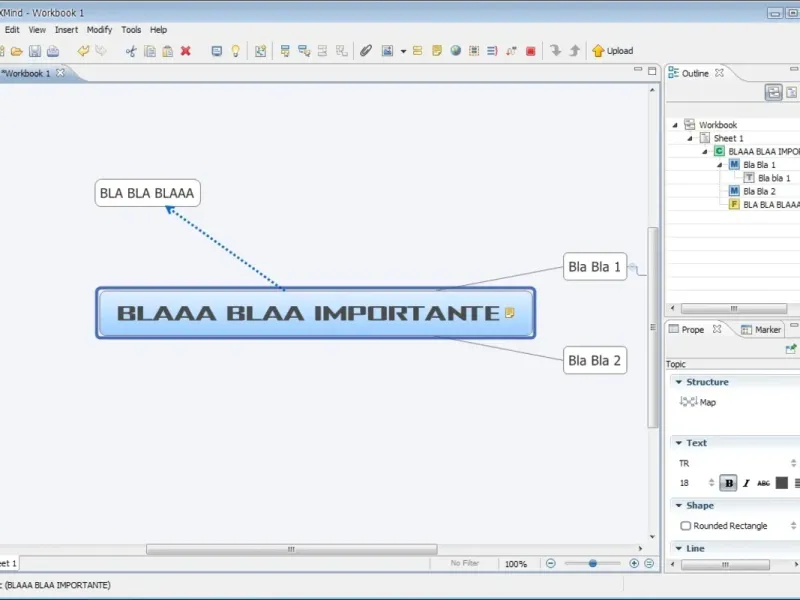The image size is (800, 600).
Task: Toggle bold text formatting
Action: (x=729, y=483)
